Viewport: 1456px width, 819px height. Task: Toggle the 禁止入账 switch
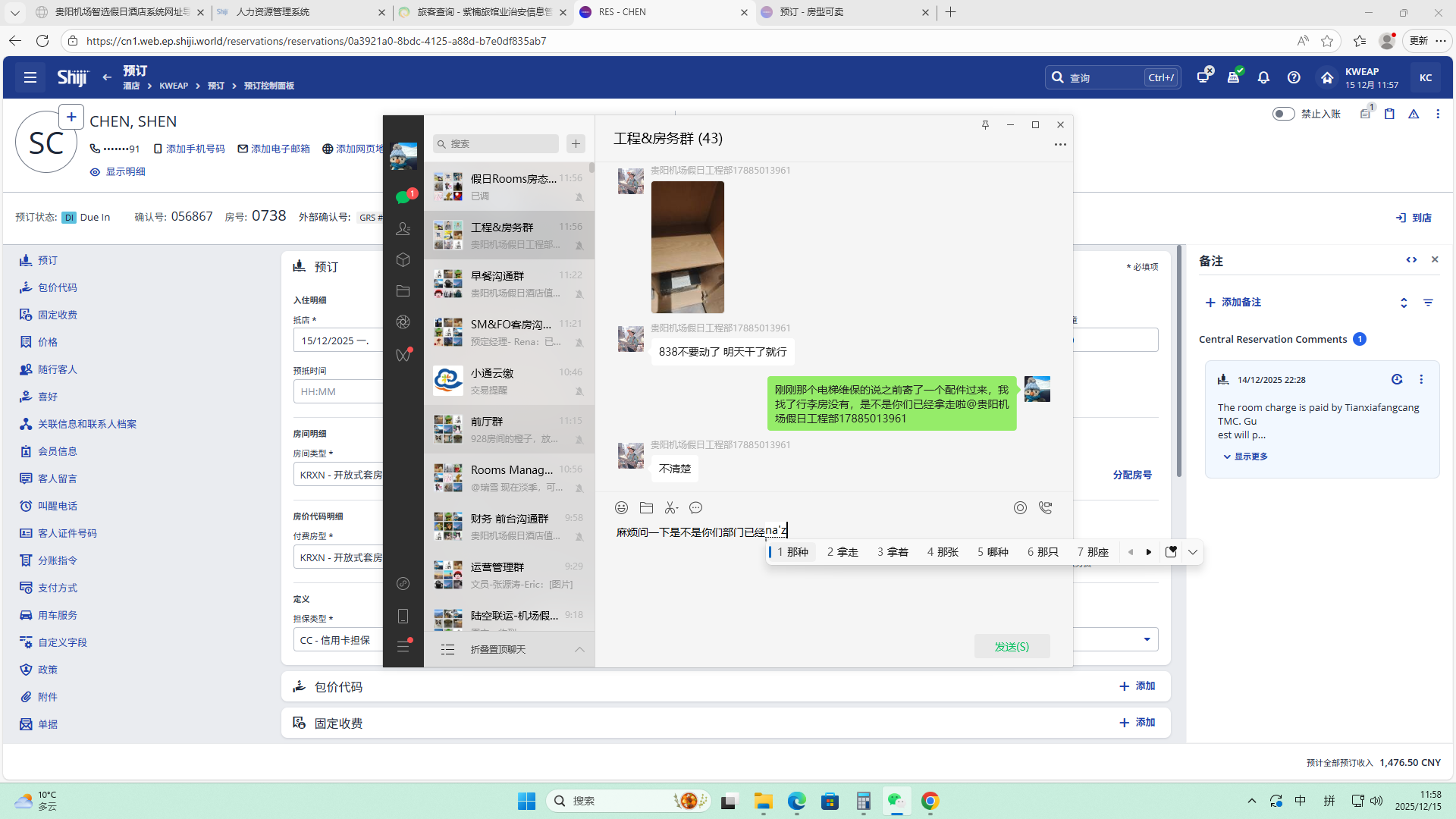1283,114
